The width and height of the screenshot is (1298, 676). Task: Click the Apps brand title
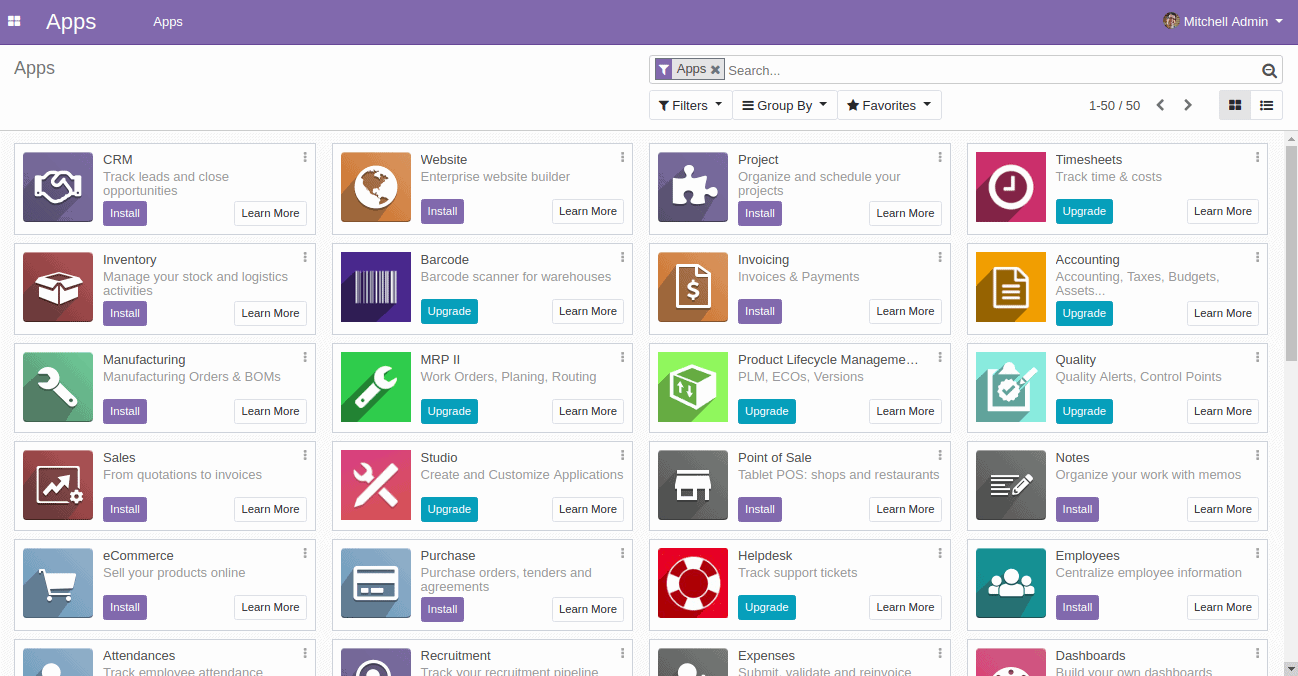[71, 21]
